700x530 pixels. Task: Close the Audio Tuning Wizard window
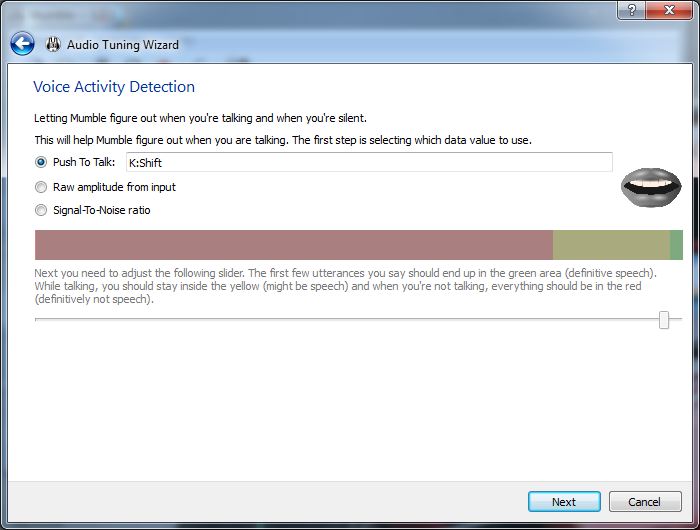coord(669,10)
